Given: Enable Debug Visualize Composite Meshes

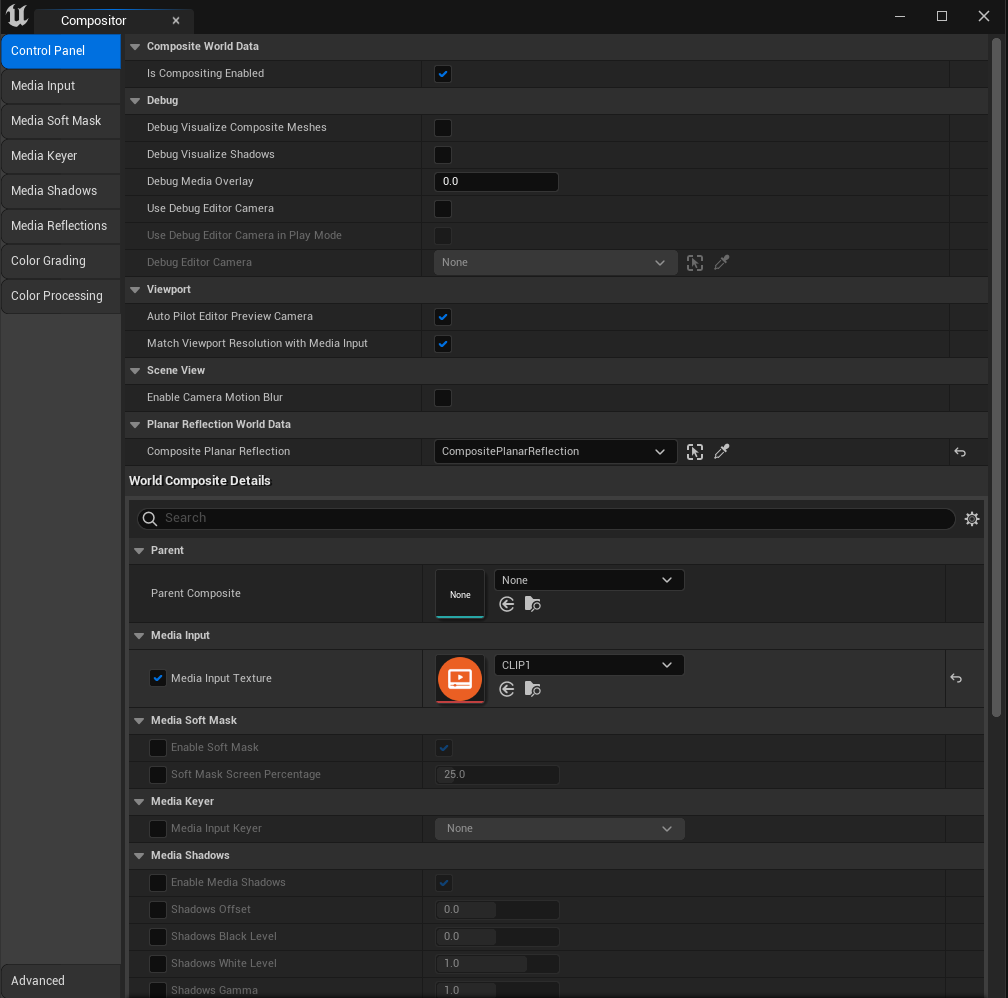Looking at the screenshot, I should [x=443, y=128].
